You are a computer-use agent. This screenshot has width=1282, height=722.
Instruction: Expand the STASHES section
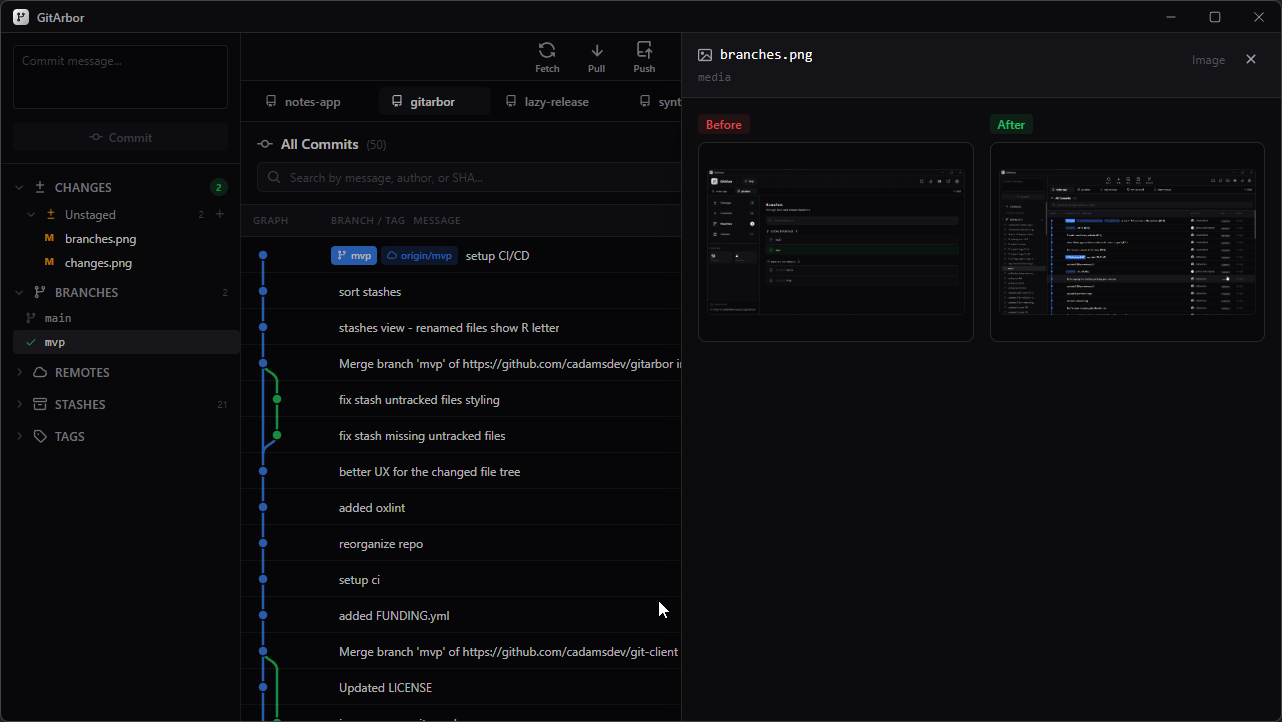click(19, 405)
